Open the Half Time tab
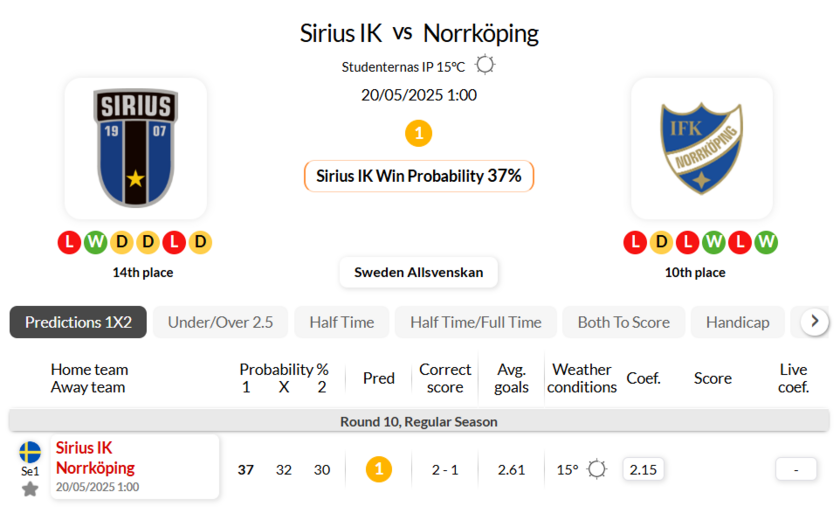Screen dimensions: 840x520 341,322
